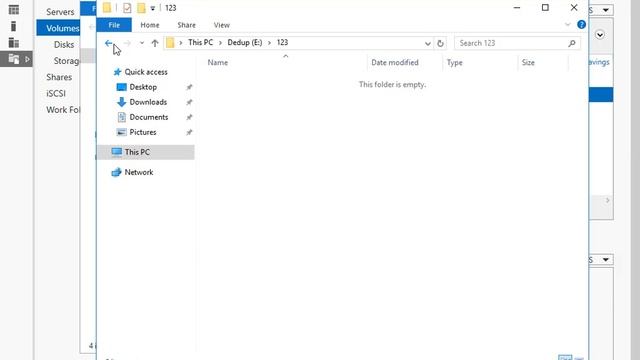The image size is (640, 360).
Task: Customize Quick Access Toolbar dropdown arrow
Action: click(x=153, y=8)
